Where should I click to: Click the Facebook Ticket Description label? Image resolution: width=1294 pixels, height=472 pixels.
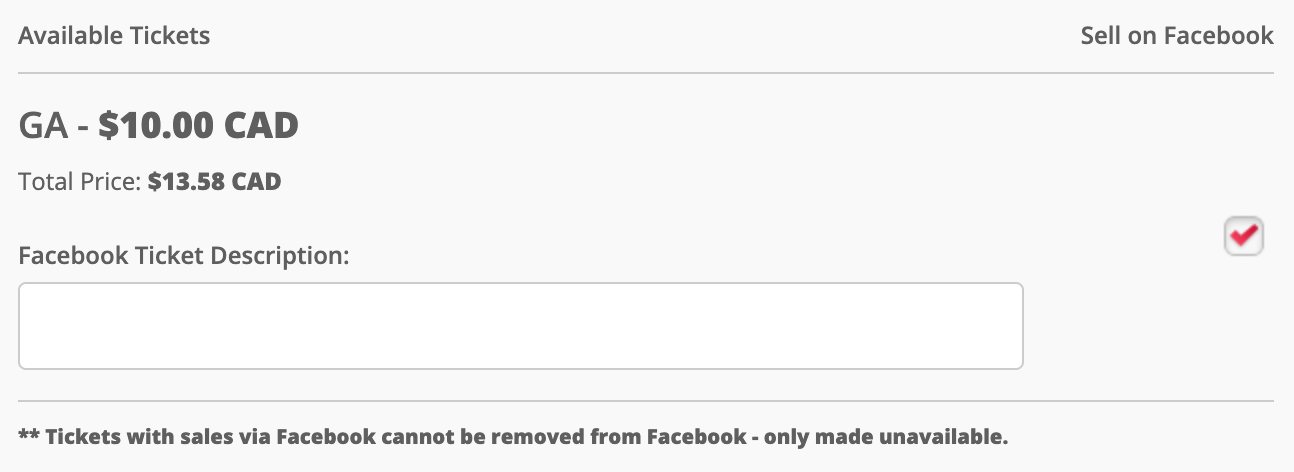pyautogui.click(x=184, y=256)
